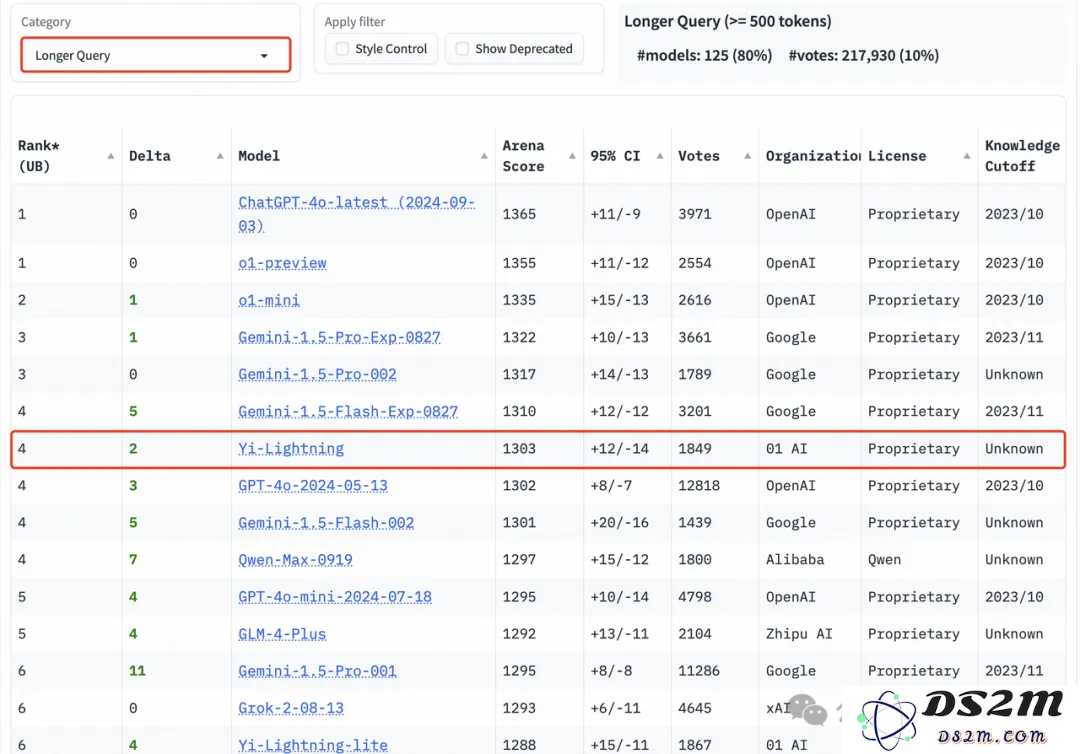The width and height of the screenshot is (1080, 754).
Task: Select the 01 AI organization in Yi-Lightning row
Action: [787, 449]
